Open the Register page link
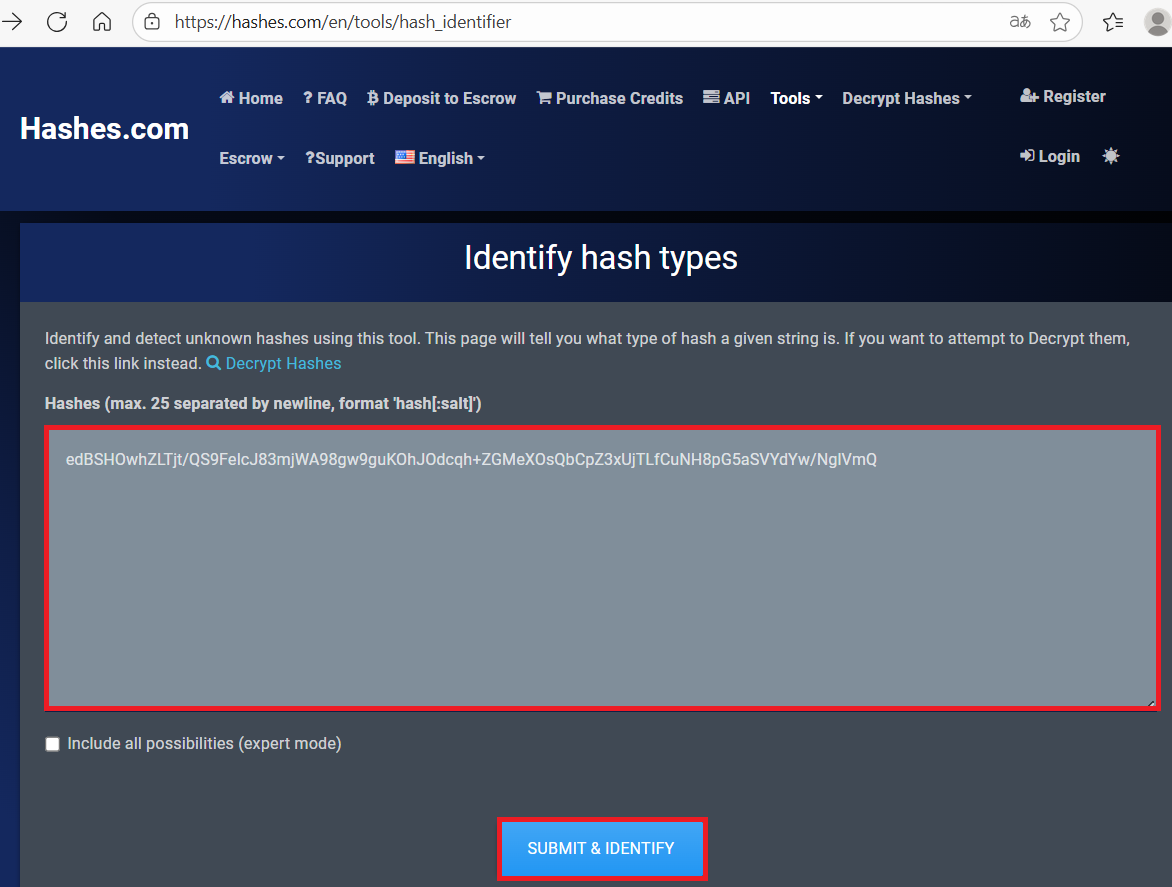Image resolution: width=1172 pixels, height=887 pixels. pyautogui.click(x=1062, y=96)
